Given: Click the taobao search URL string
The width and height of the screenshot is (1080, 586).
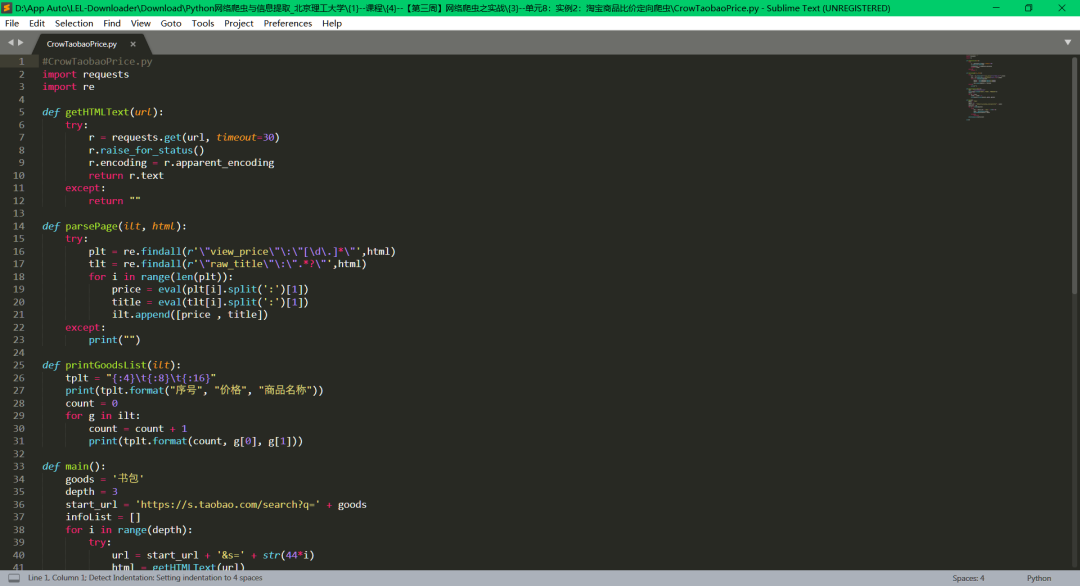Looking at the screenshot, I should (x=227, y=505).
